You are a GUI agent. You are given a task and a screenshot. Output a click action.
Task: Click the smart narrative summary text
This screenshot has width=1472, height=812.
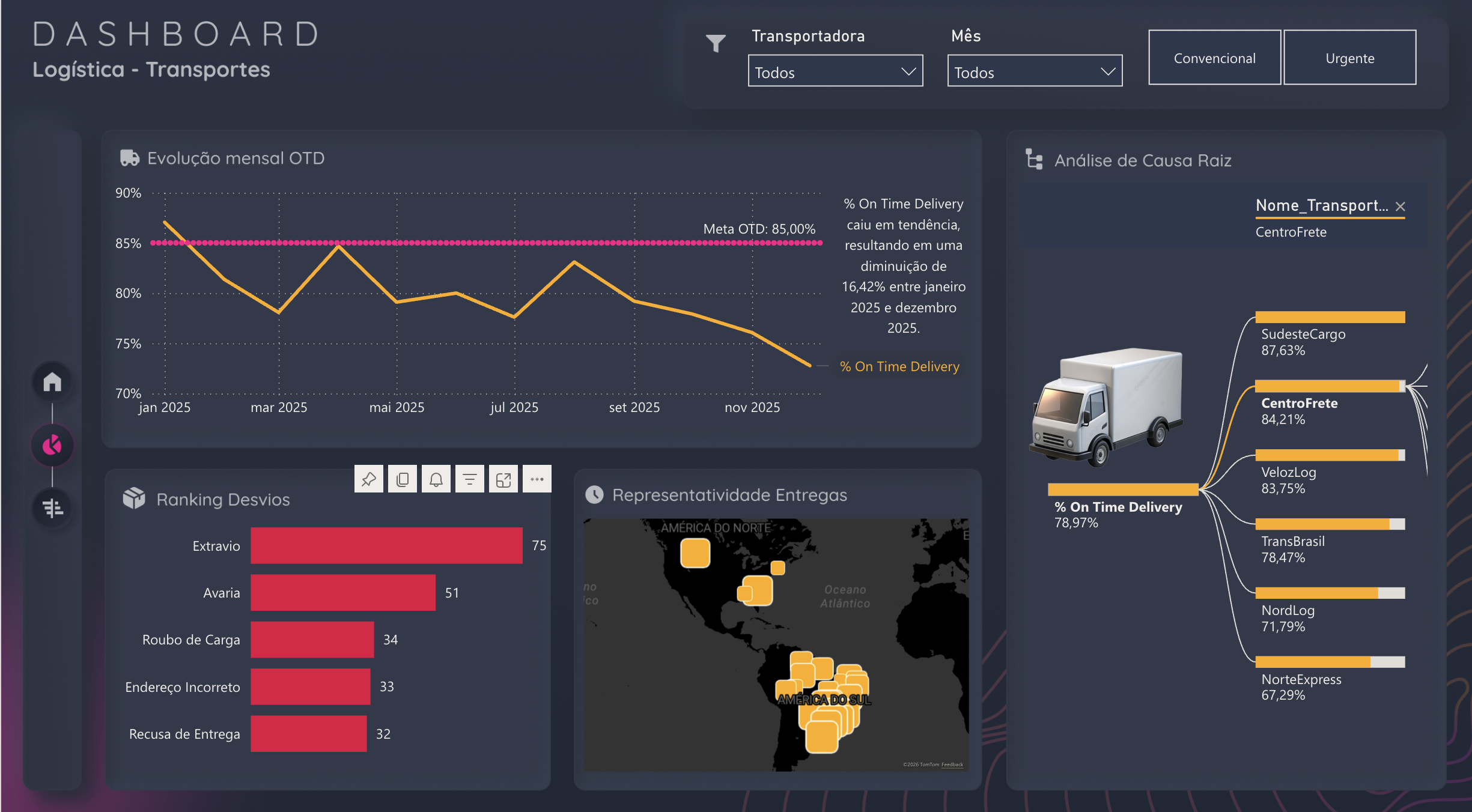(x=904, y=265)
